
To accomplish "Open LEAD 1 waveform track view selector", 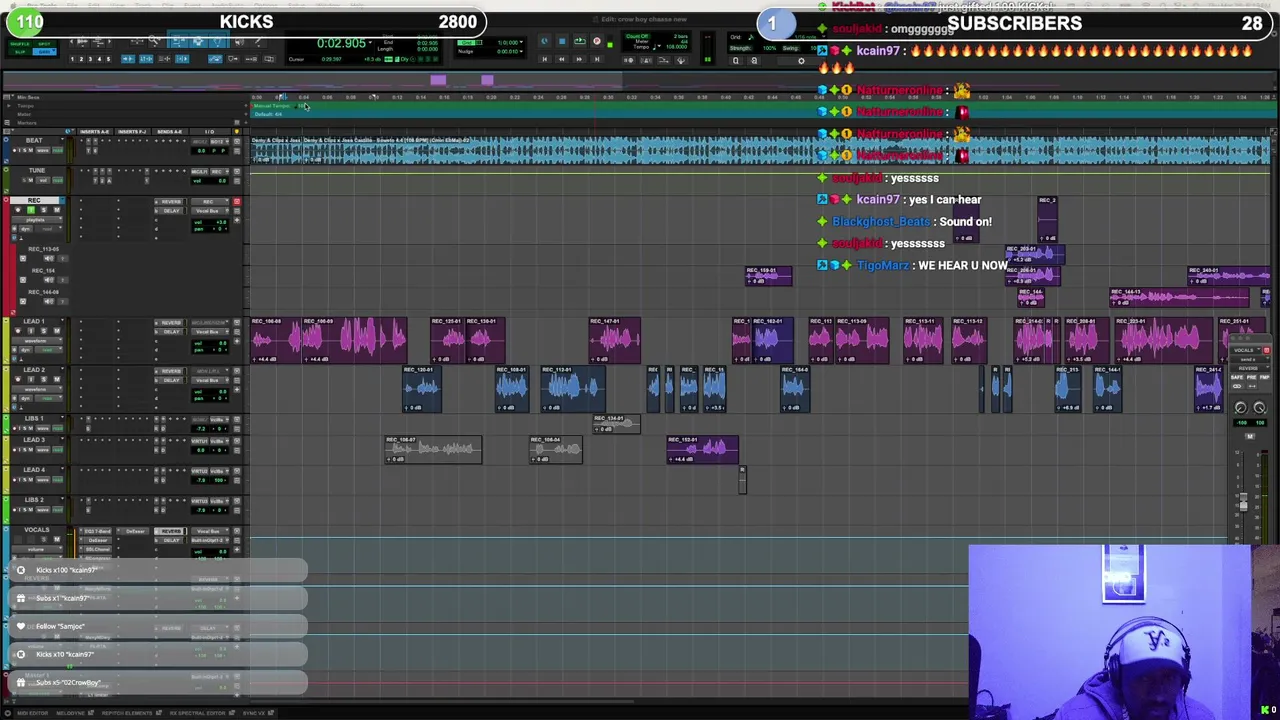I will (x=37, y=341).
